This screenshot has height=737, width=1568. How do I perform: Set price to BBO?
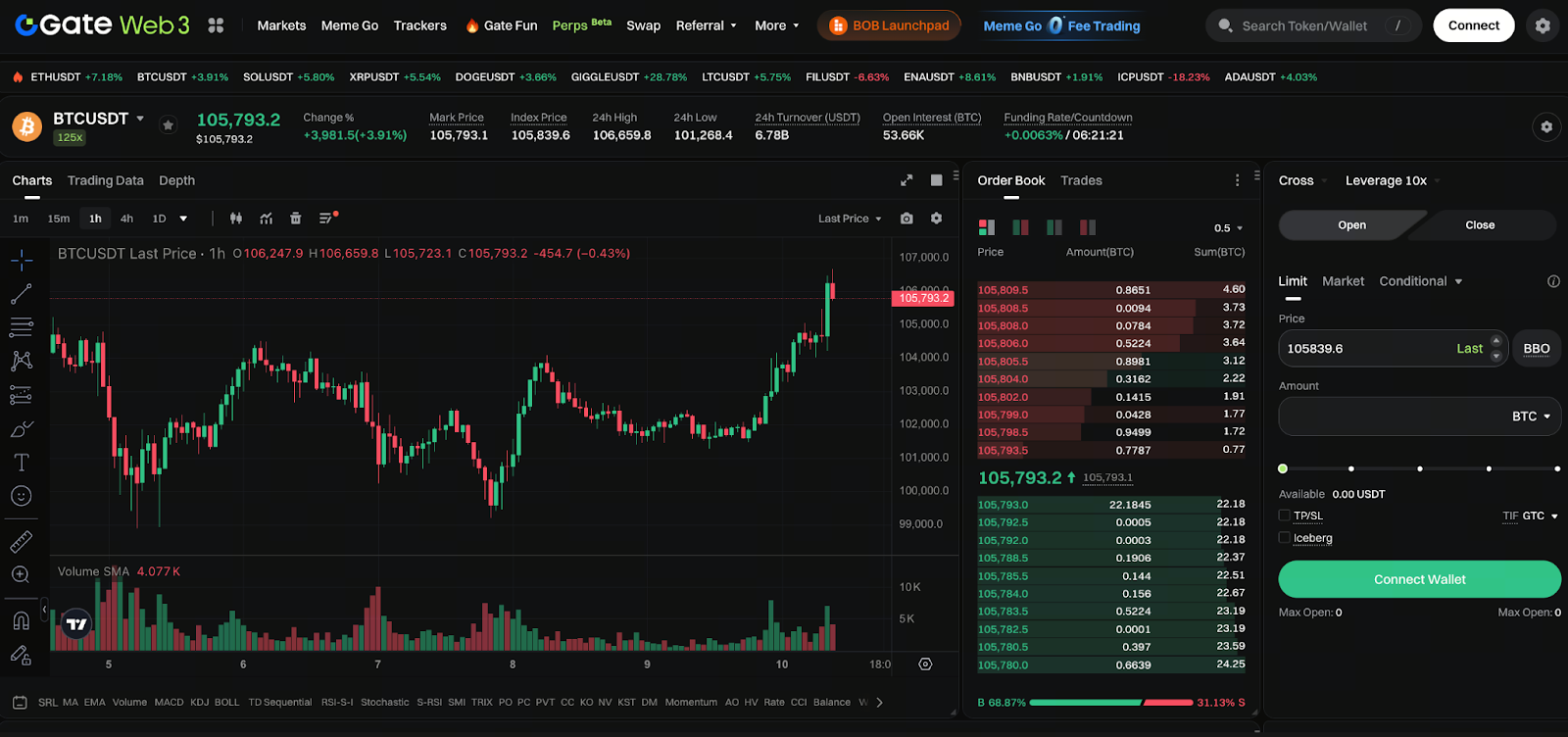(x=1536, y=349)
